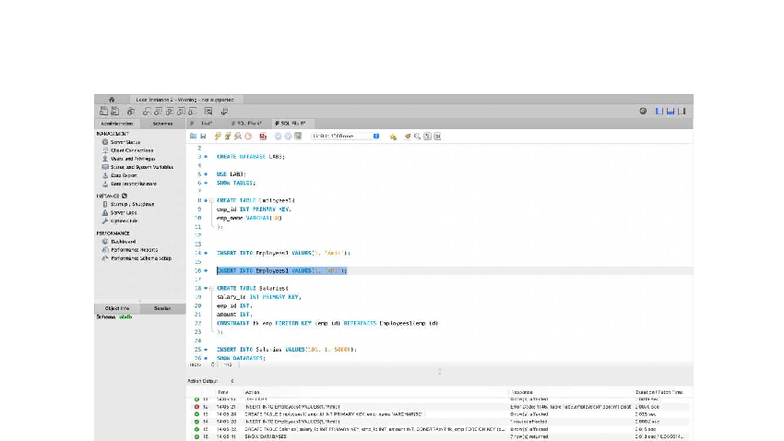Create a new stored procedure icon

[181, 111]
